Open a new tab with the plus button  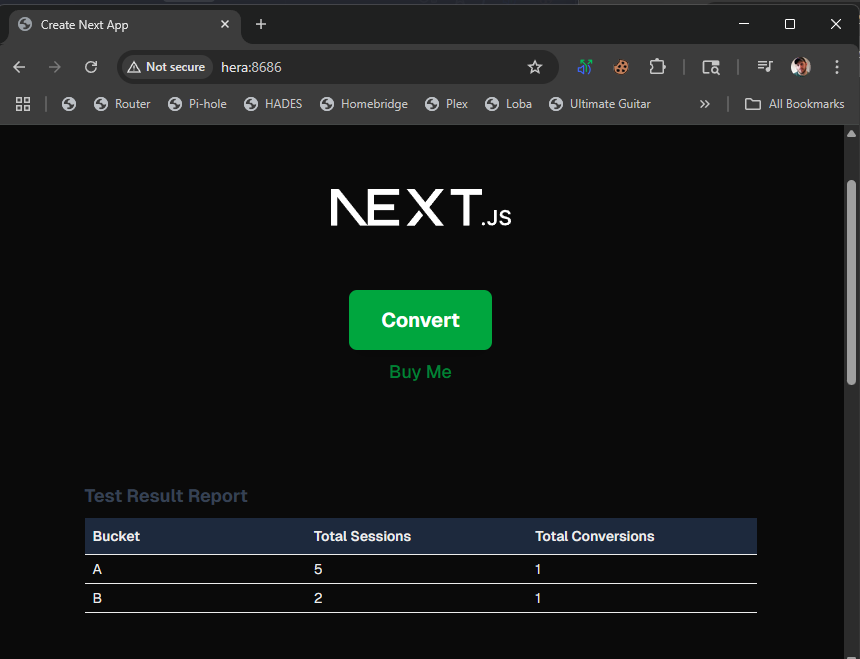pos(261,24)
